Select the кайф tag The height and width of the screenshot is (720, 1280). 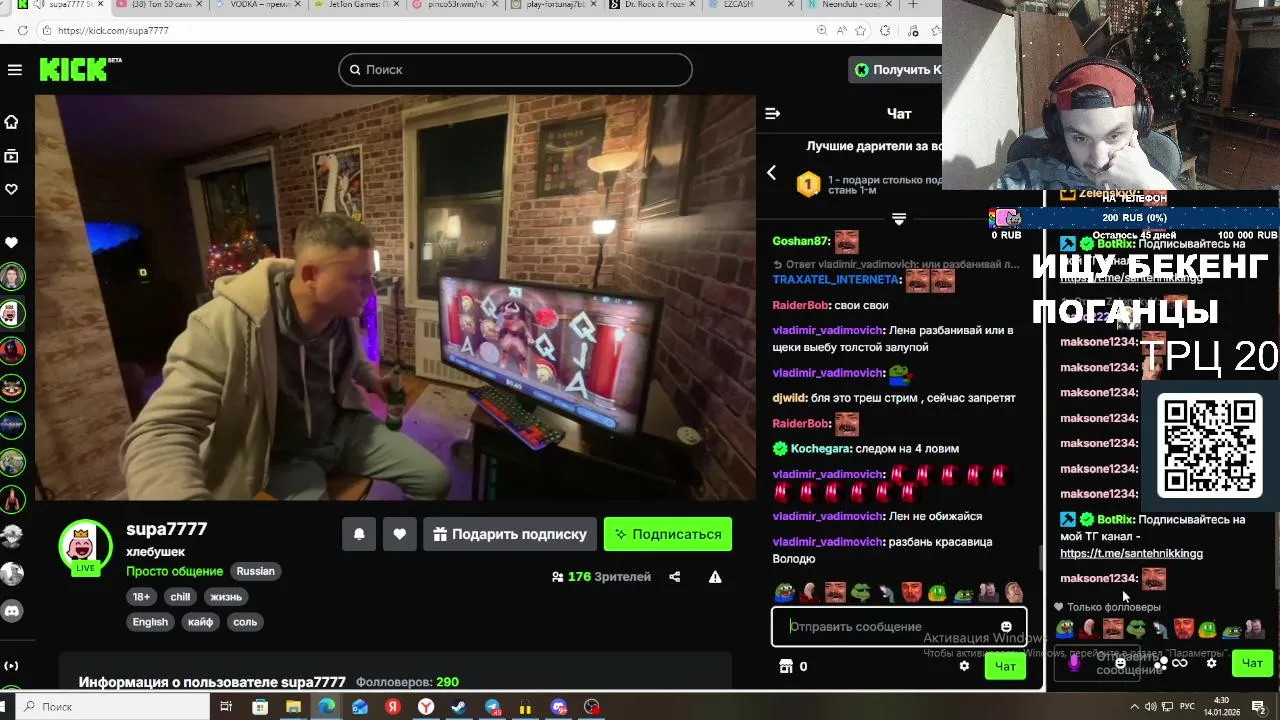[x=200, y=622]
